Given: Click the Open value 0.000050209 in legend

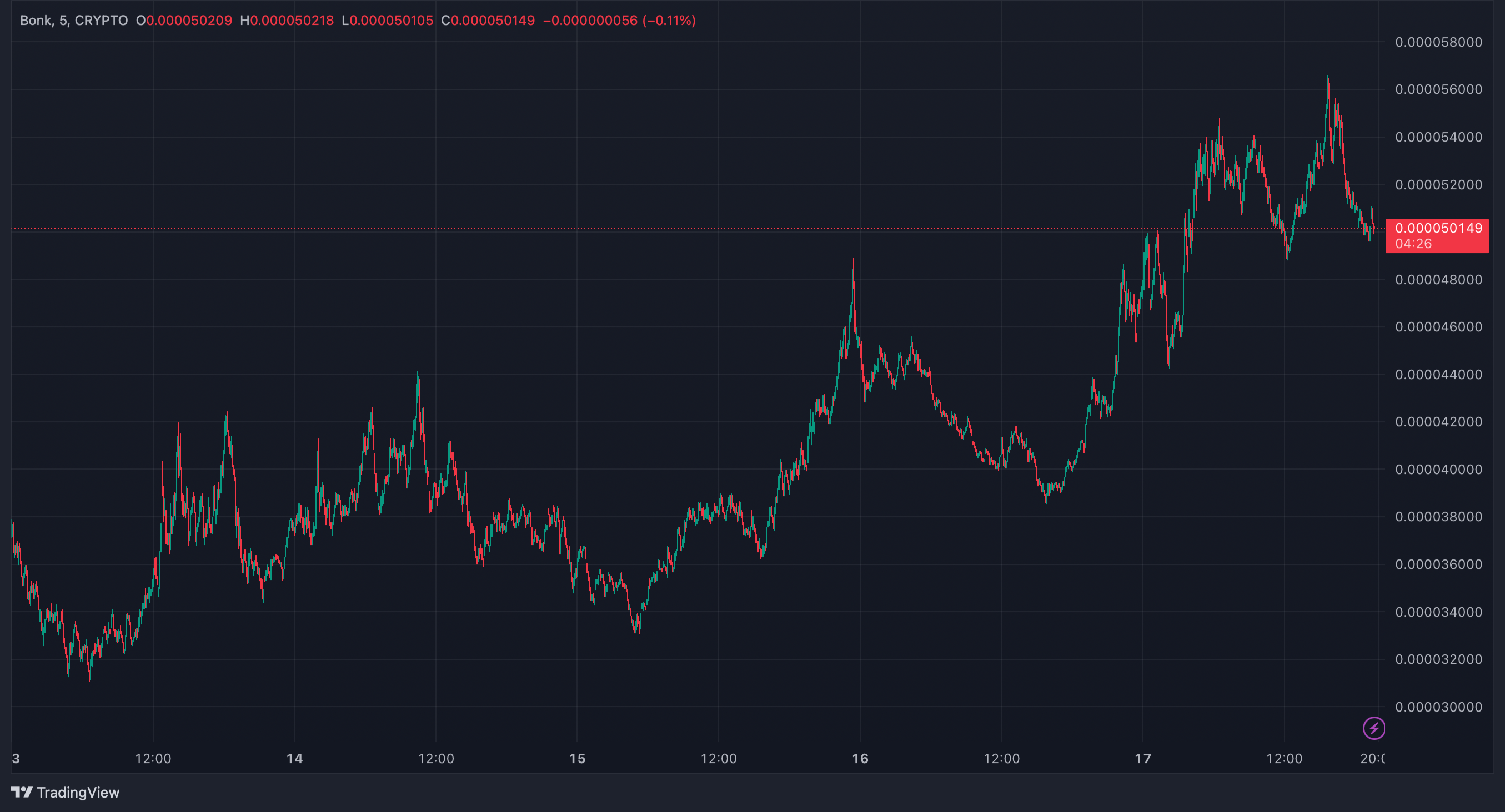Looking at the screenshot, I should coord(189,21).
